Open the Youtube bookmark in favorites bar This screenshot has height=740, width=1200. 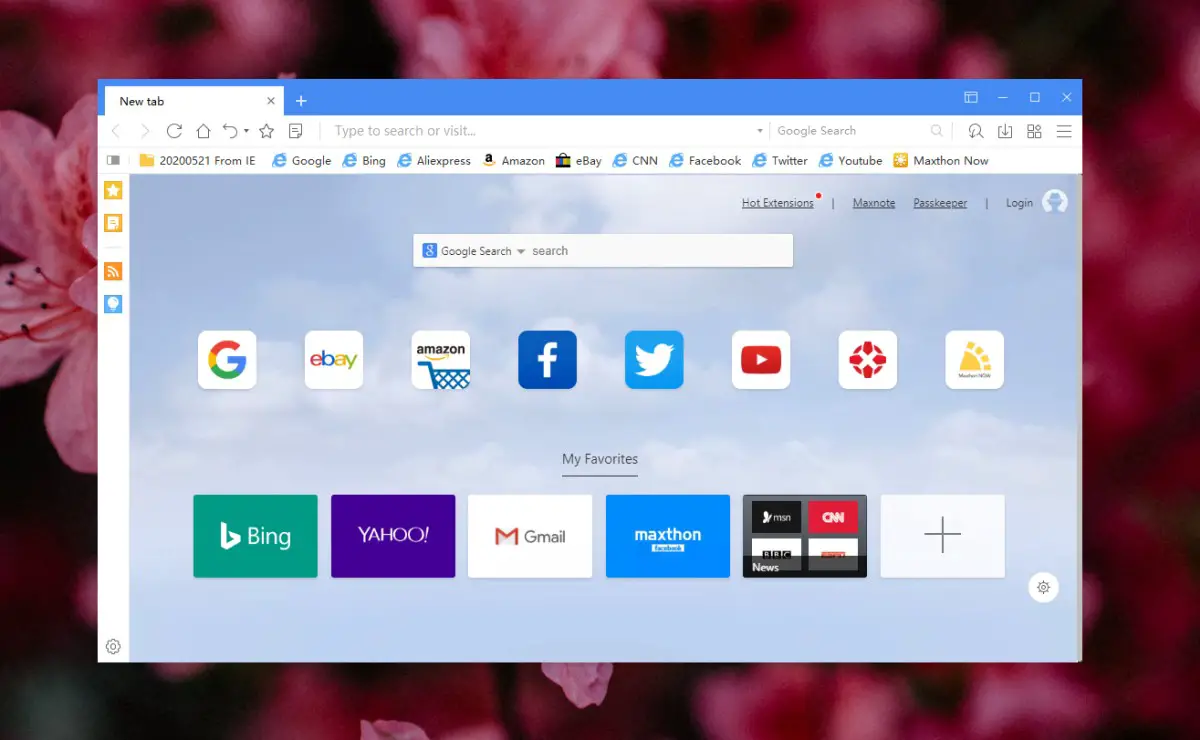pyautogui.click(x=850, y=160)
